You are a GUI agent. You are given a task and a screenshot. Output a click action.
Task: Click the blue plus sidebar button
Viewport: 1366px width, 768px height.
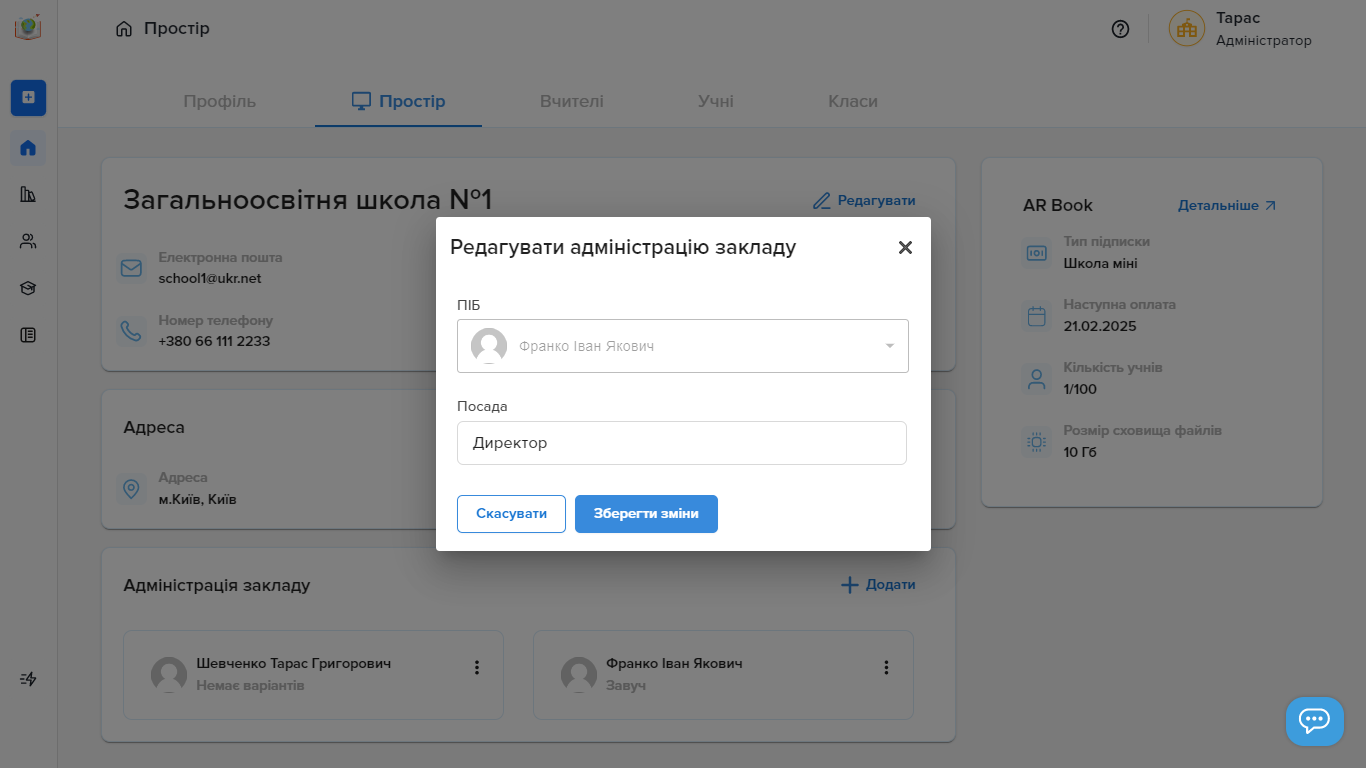point(28,97)
